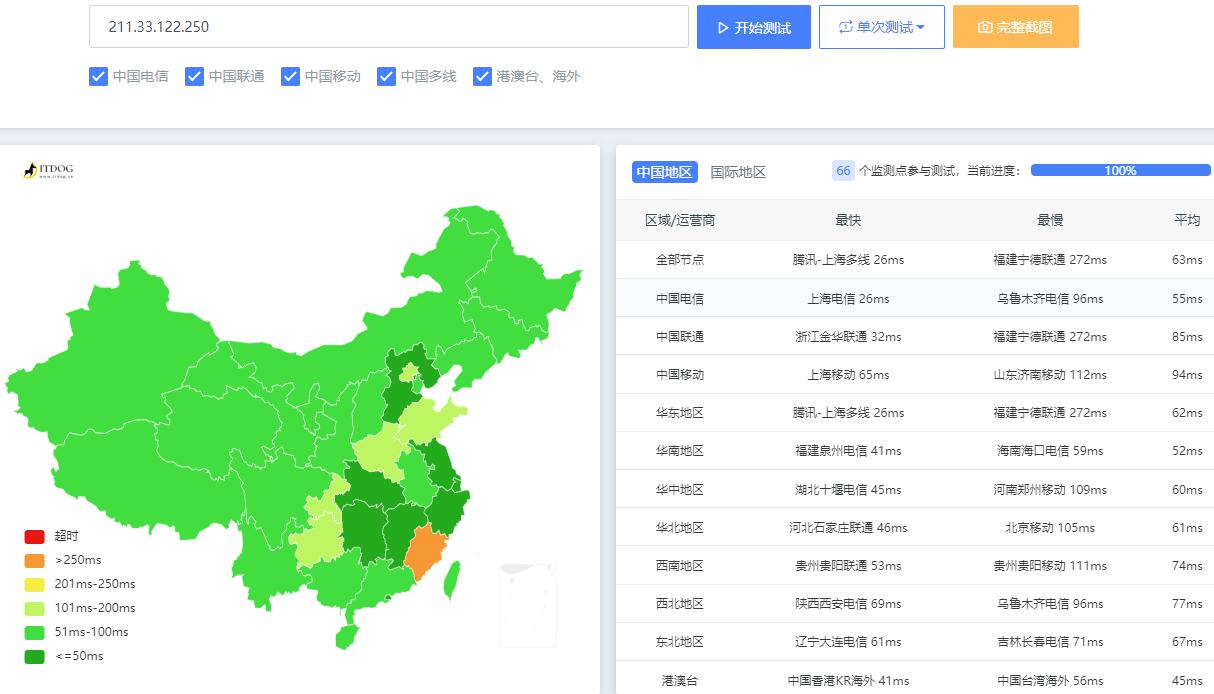Click 中国台湾海外 56ms cell
The image size is (1214, 694).
coord(1050,680)
